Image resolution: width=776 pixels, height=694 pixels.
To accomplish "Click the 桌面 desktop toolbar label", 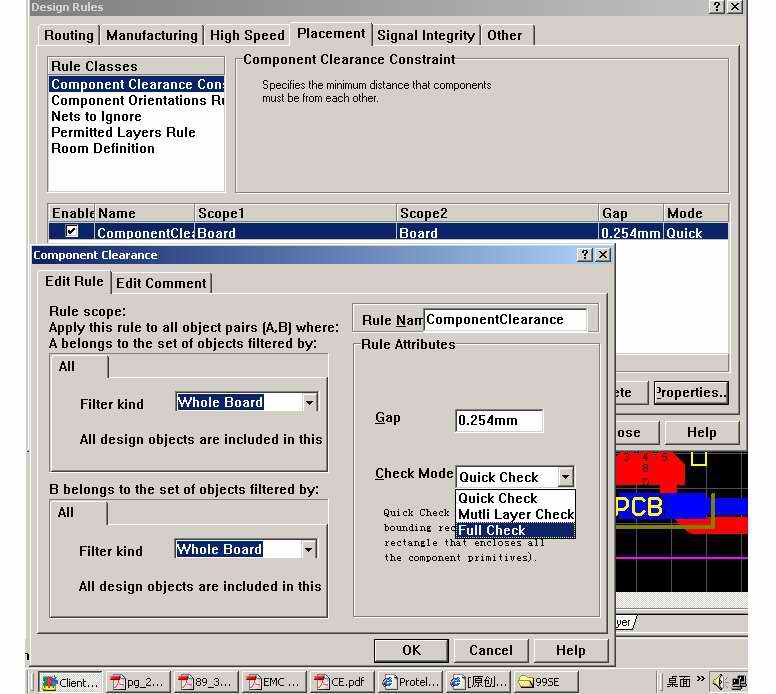I will point(678,682).
